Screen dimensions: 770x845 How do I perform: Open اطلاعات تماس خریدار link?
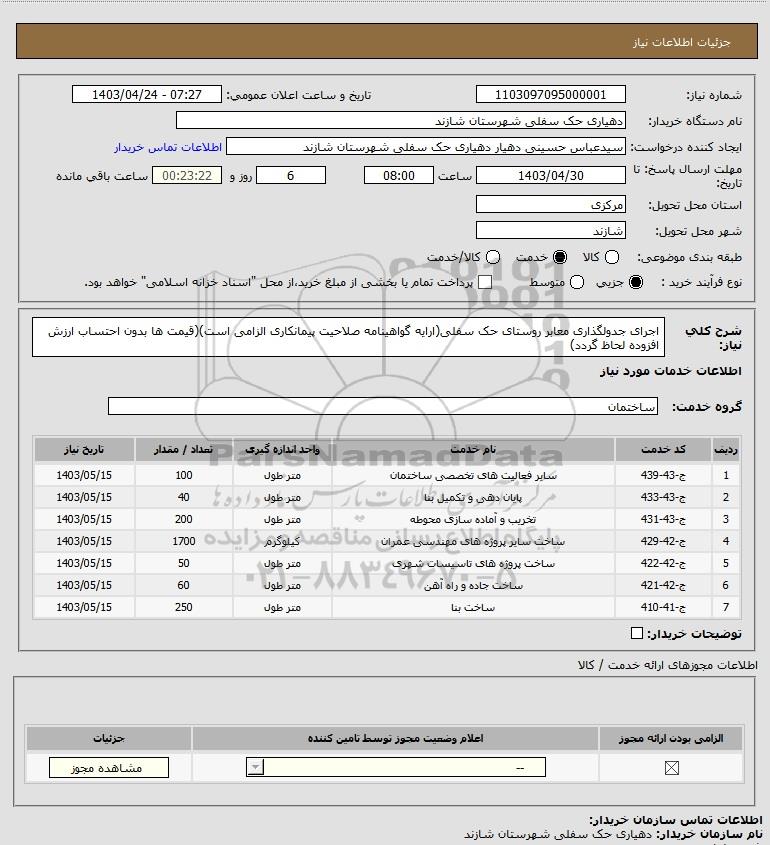click(168, 147)
